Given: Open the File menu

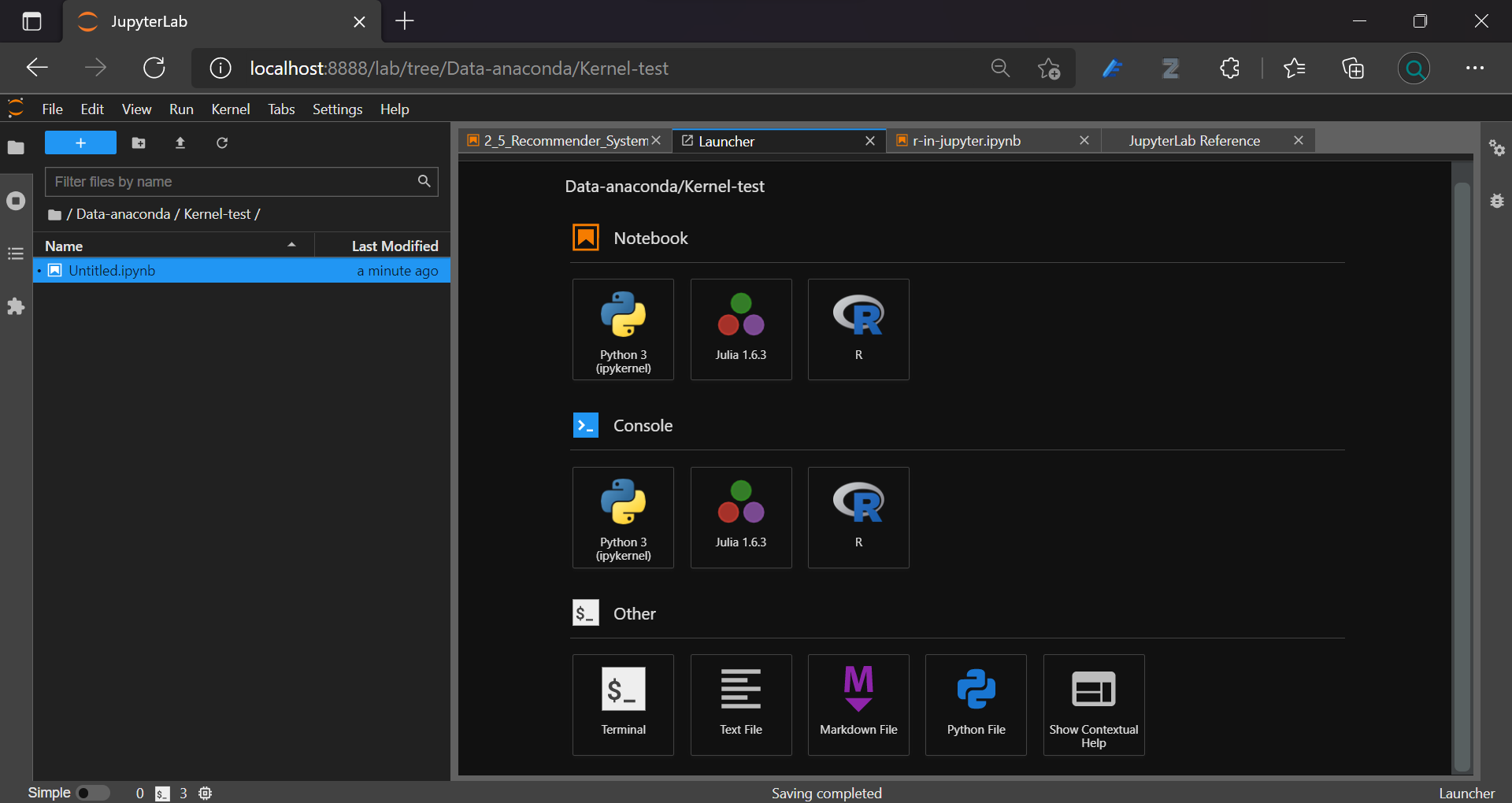Looking at the screenshot, I should click(x=52, y=109).
